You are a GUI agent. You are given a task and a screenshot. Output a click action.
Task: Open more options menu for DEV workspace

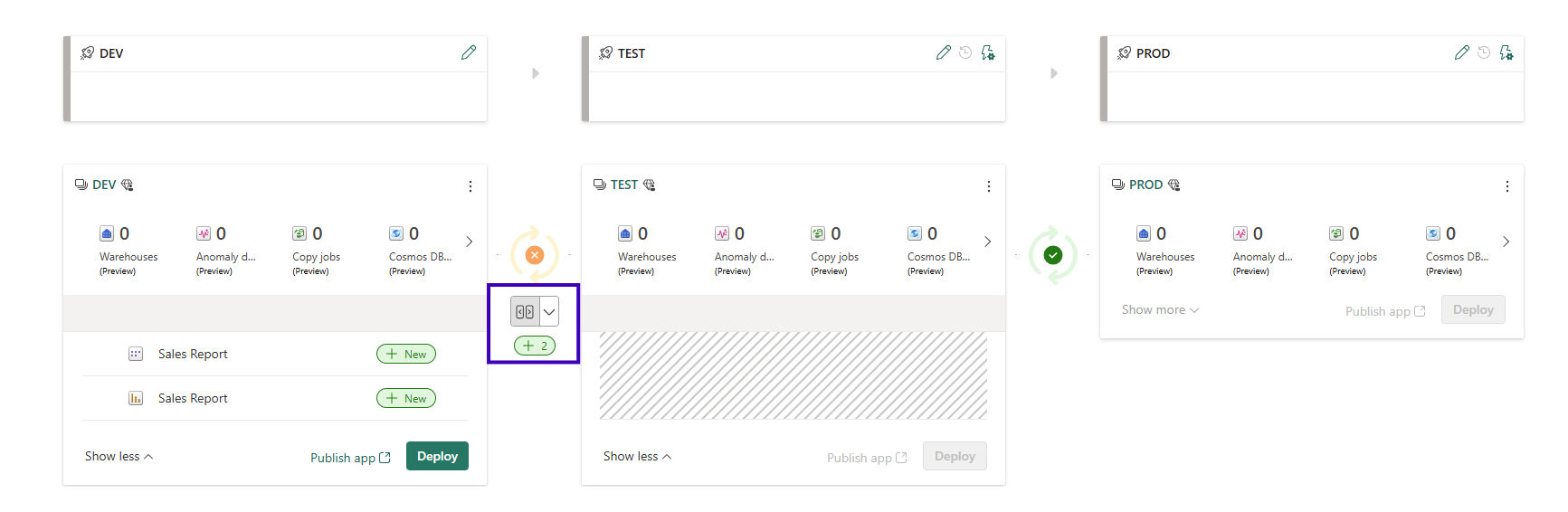(470, 186)
